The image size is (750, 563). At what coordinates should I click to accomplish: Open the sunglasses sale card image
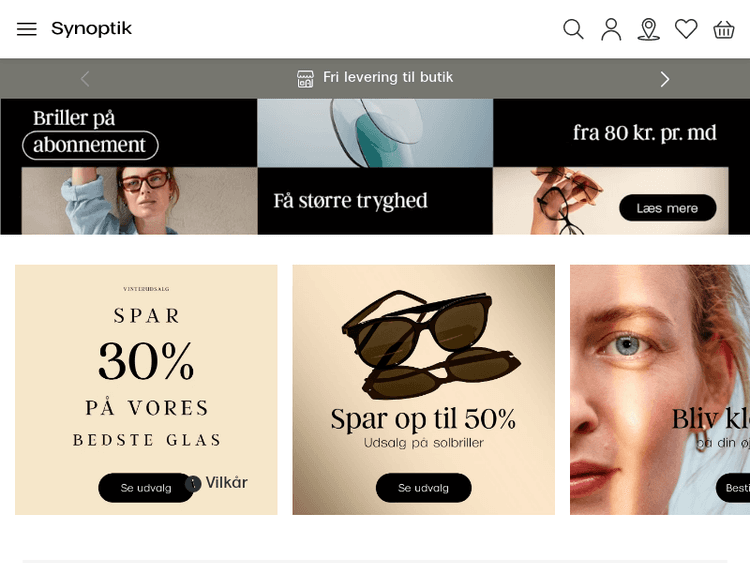pos(424,390)
